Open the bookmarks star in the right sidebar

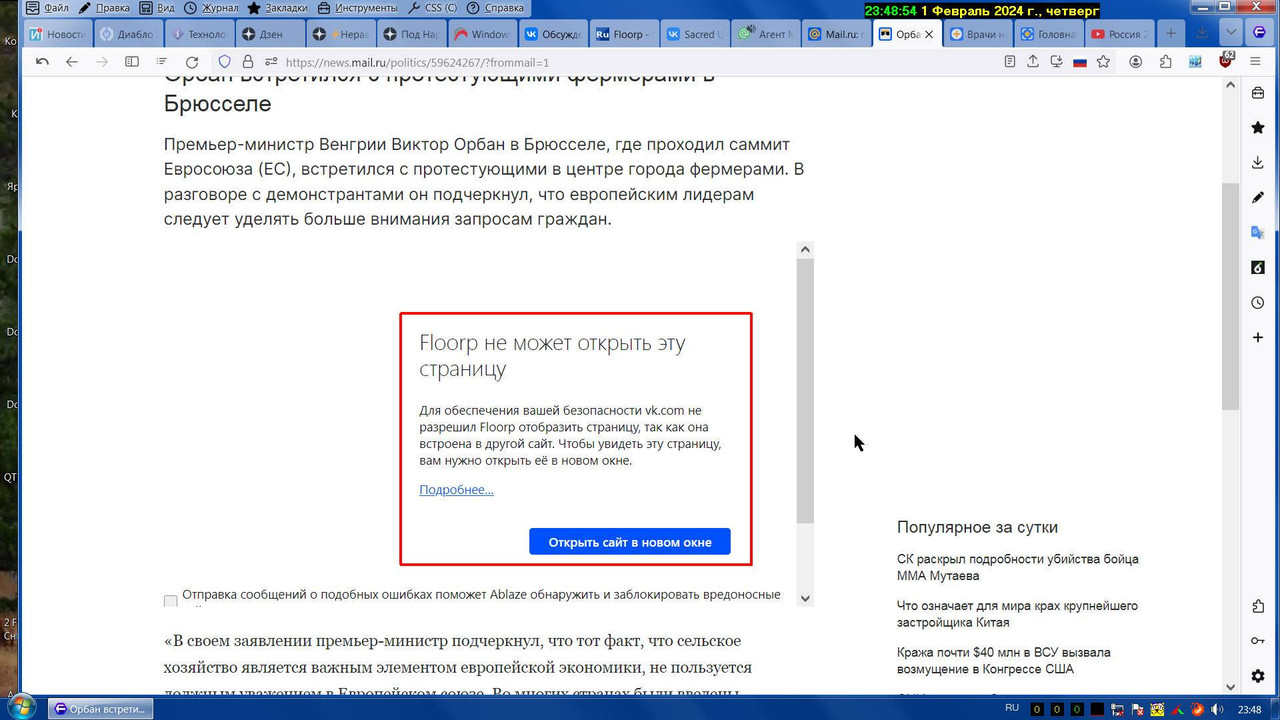[x=1257, y=127]
